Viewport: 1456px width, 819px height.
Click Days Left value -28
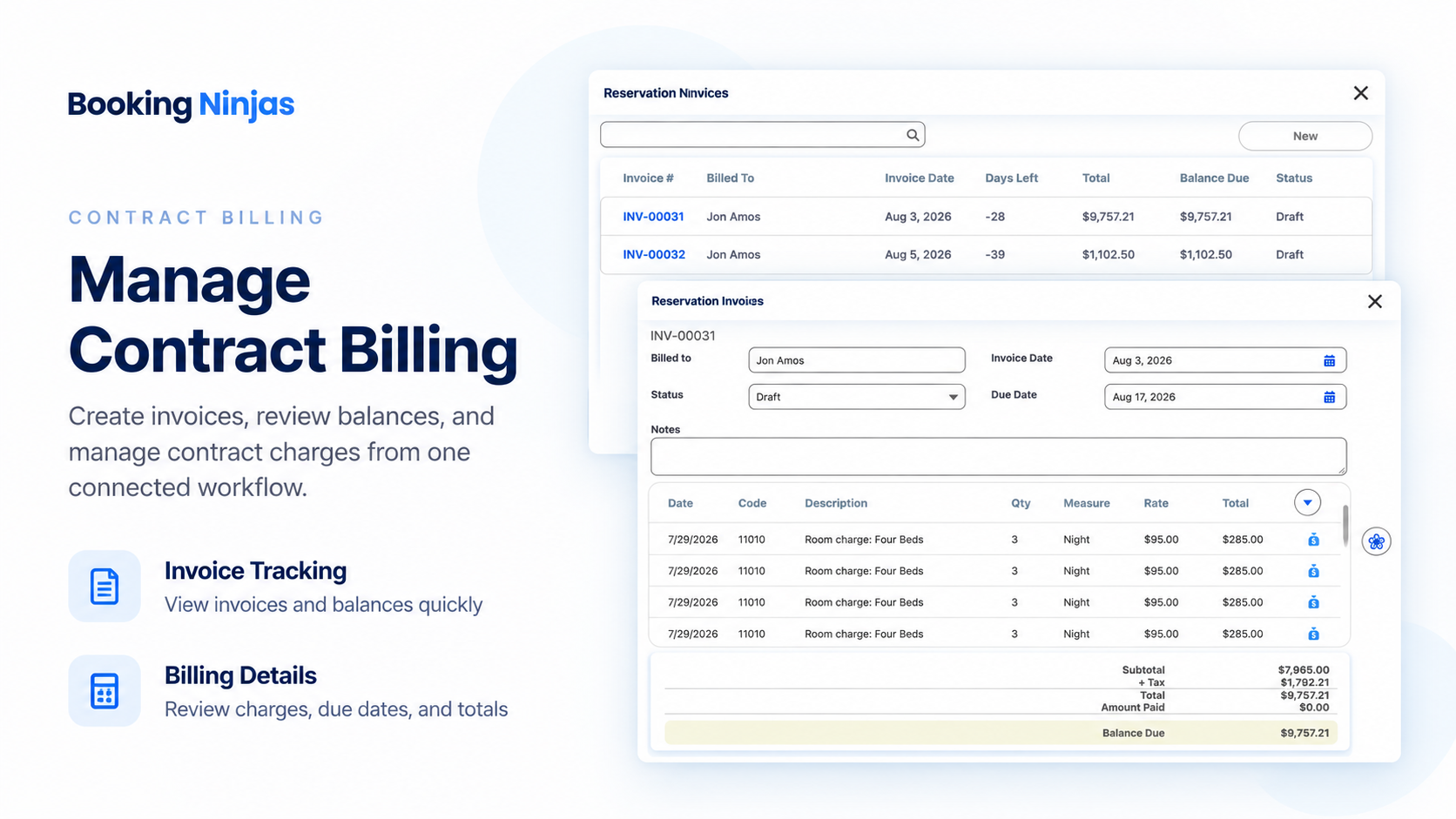[x=994, y=217]
